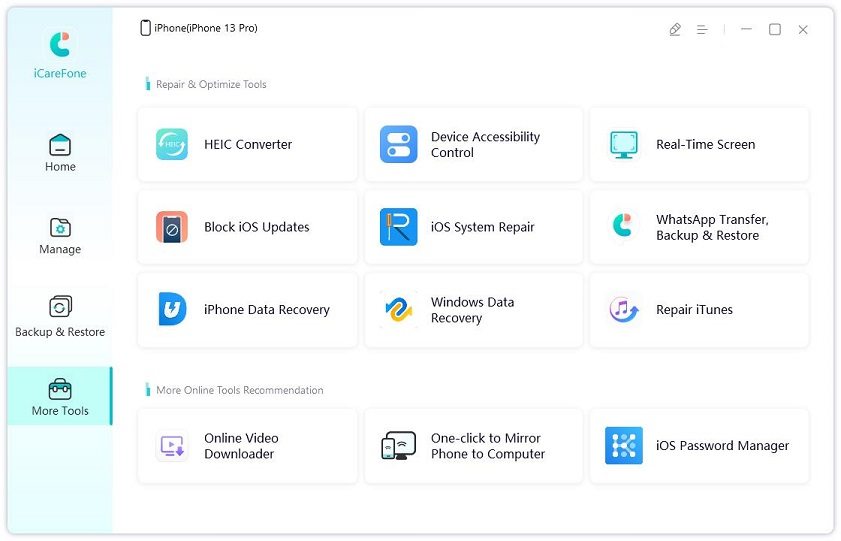Click the iCareFone logo icon
This screenshot has width=841, height=541.
(x=60, y=45)
